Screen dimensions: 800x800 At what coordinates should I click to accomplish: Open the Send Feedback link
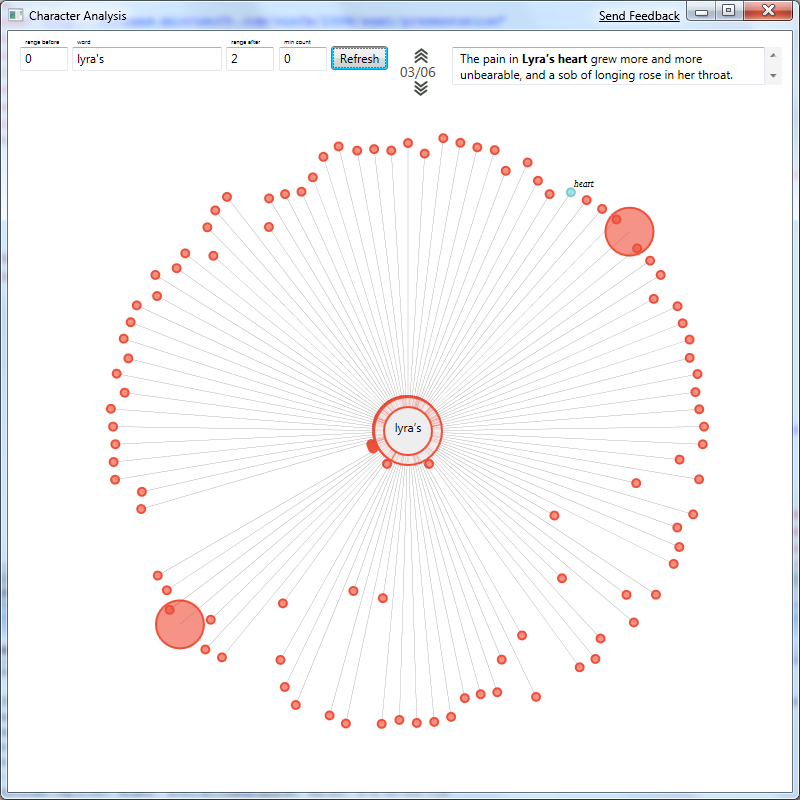click(639, 16)
